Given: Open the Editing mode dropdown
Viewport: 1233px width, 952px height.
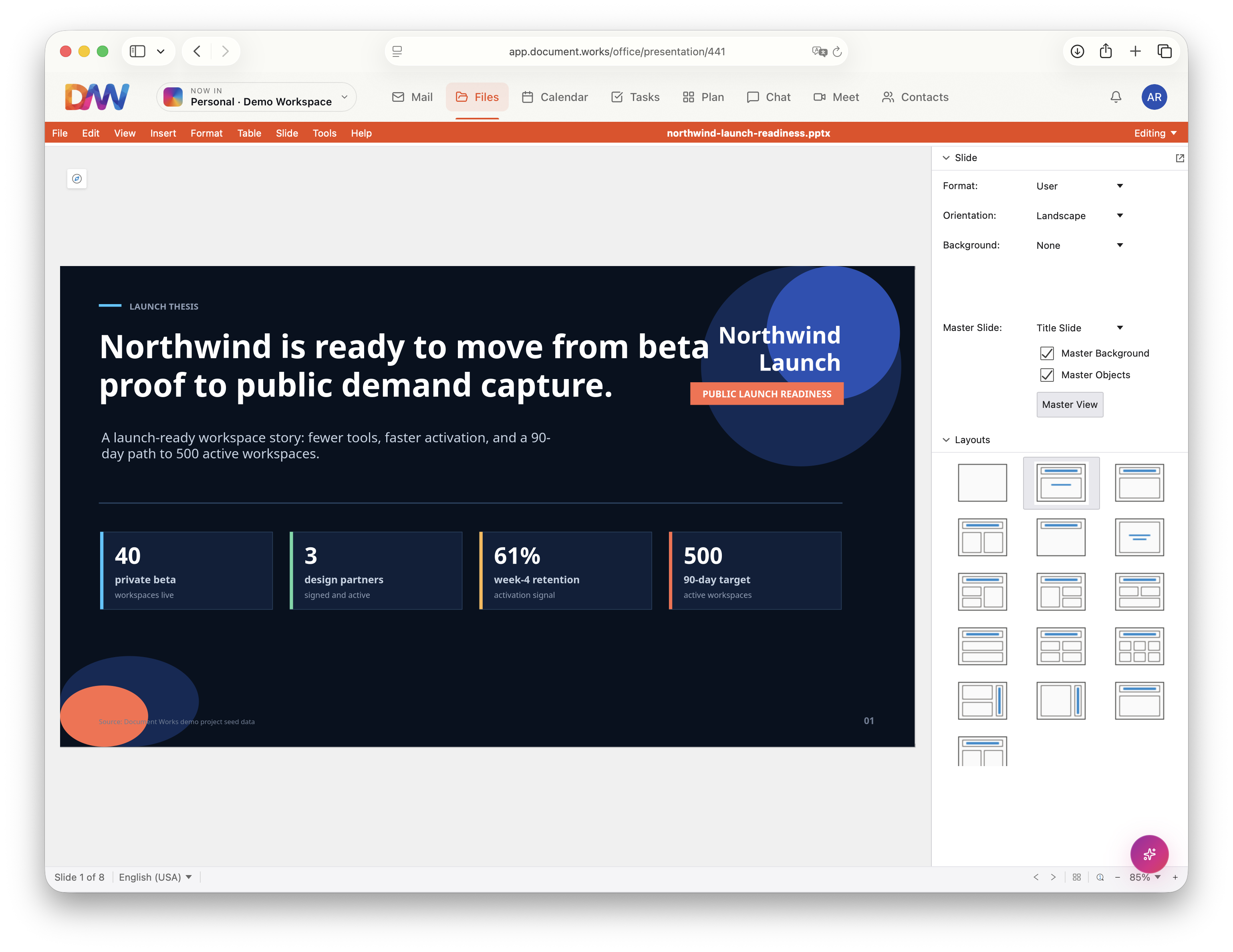Looking at the screenshot, I should 1155,133.
